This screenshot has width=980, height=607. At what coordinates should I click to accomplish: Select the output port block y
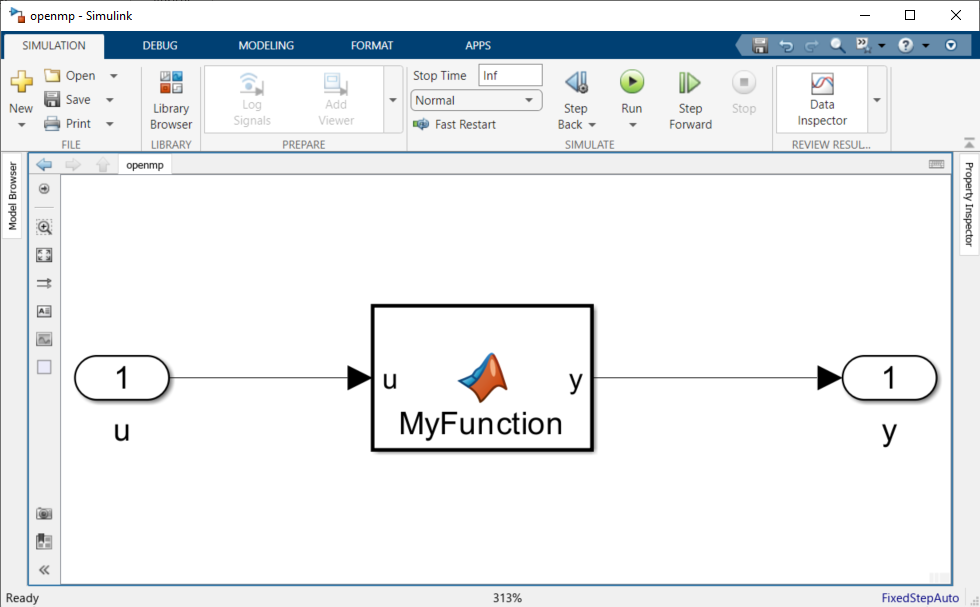coord(889,378)
